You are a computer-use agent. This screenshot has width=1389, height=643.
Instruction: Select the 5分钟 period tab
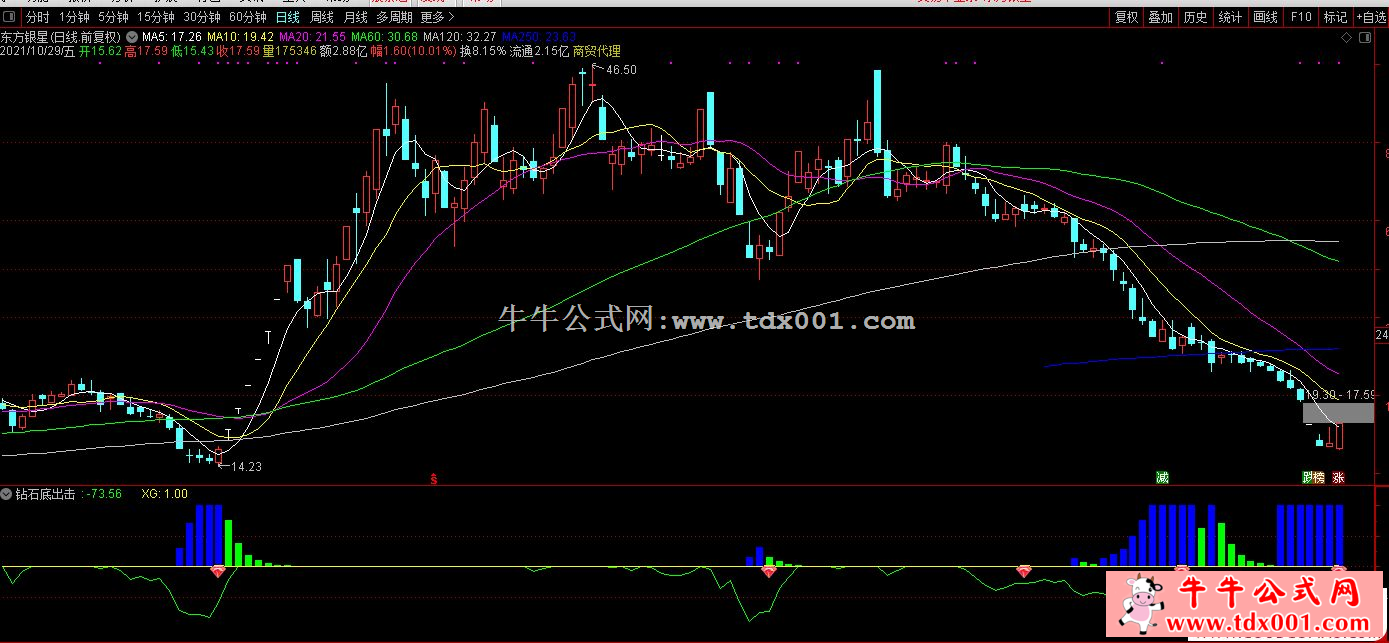(113, 17)
